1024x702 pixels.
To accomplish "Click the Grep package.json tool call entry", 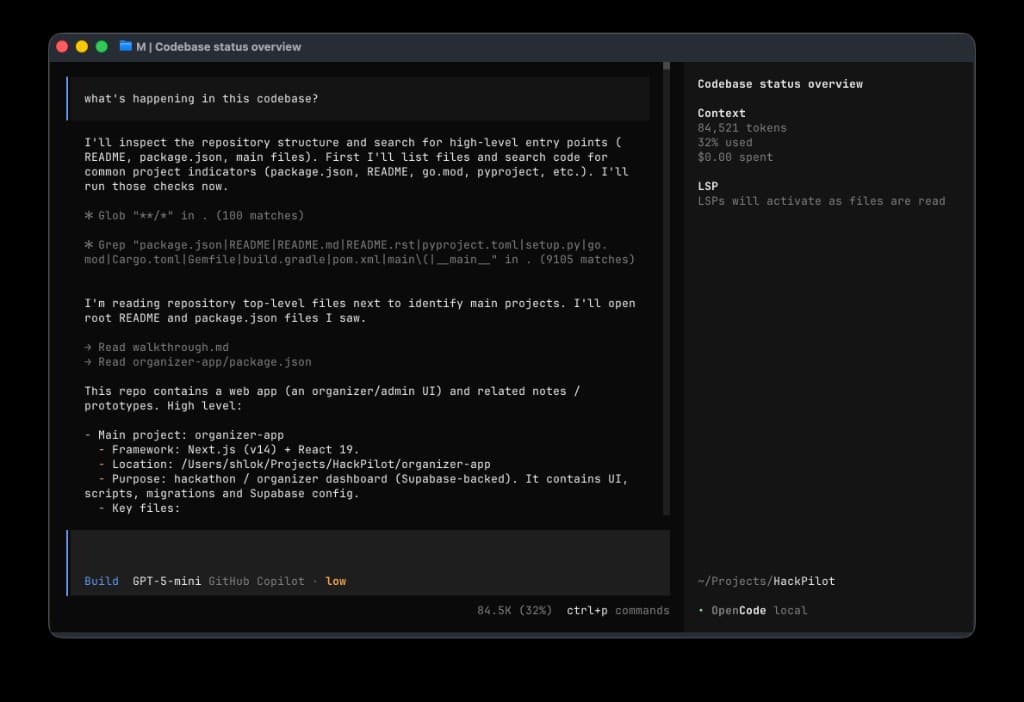I will [x=359, y=252].
